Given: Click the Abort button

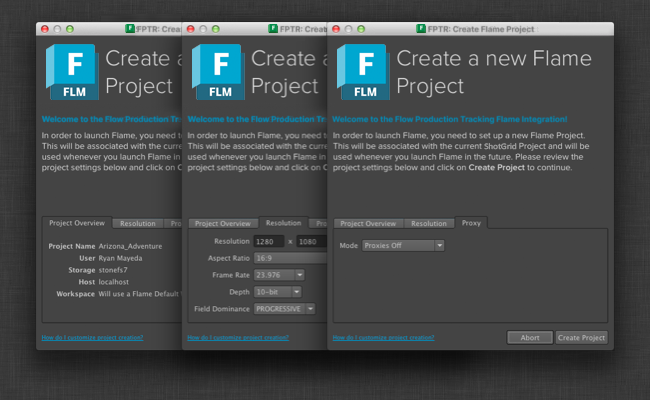Looking at the screenshot, I should tap(530, 337).
